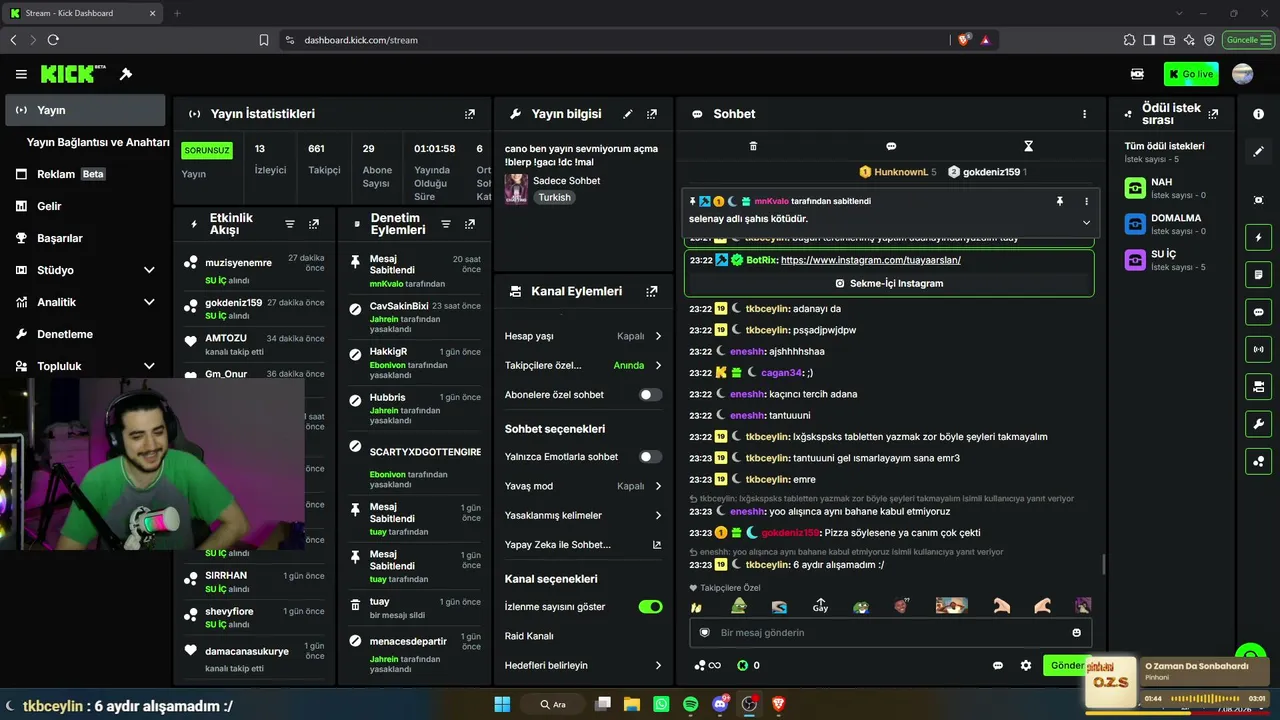Toggle the document panel button in right sidebar
Viewport: 1280px width, 720px height.
[x=1258, y=275]
